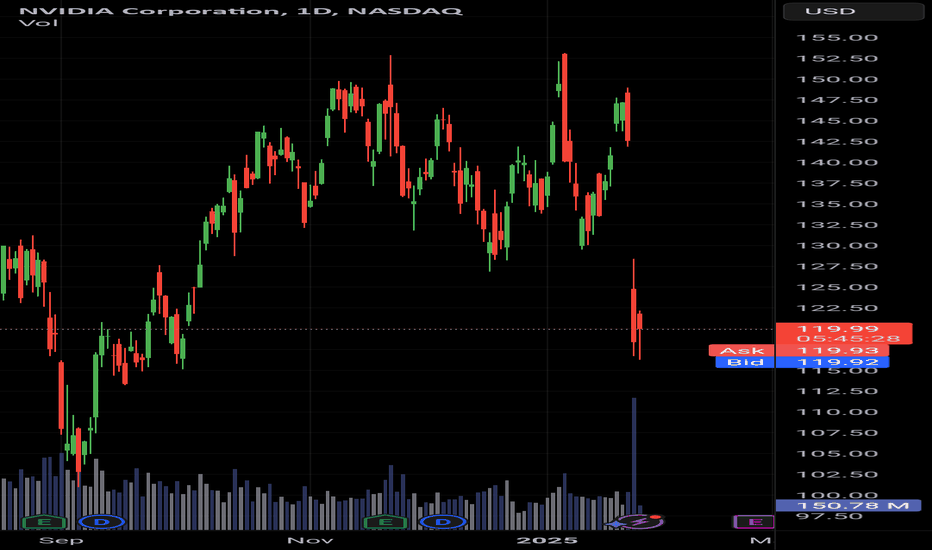Click the 122.50 price axis label
The height and width of the screenshot is (550, 932).
pos(837,308)
